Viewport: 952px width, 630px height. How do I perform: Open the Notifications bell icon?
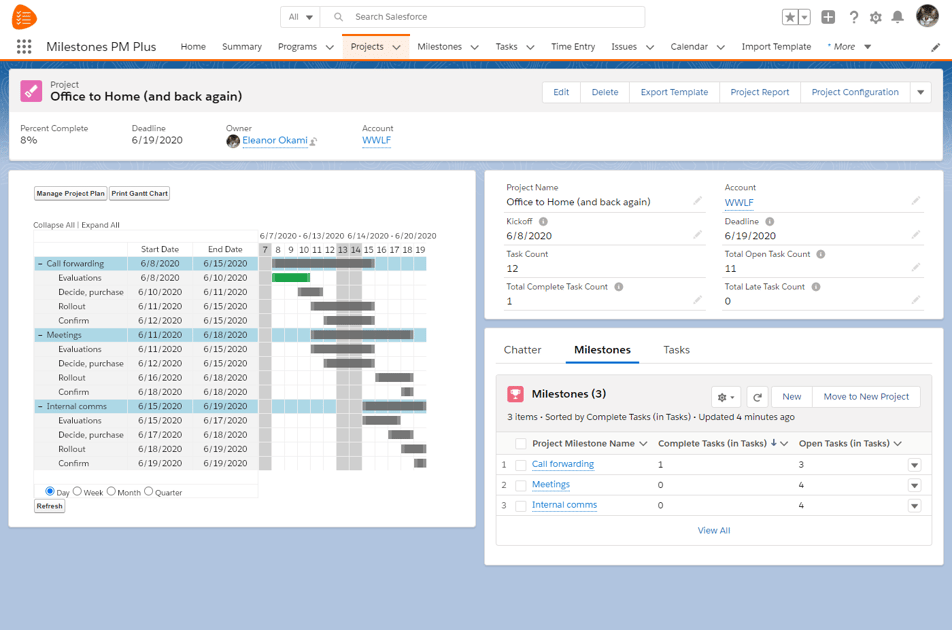[x=897, y=17]
